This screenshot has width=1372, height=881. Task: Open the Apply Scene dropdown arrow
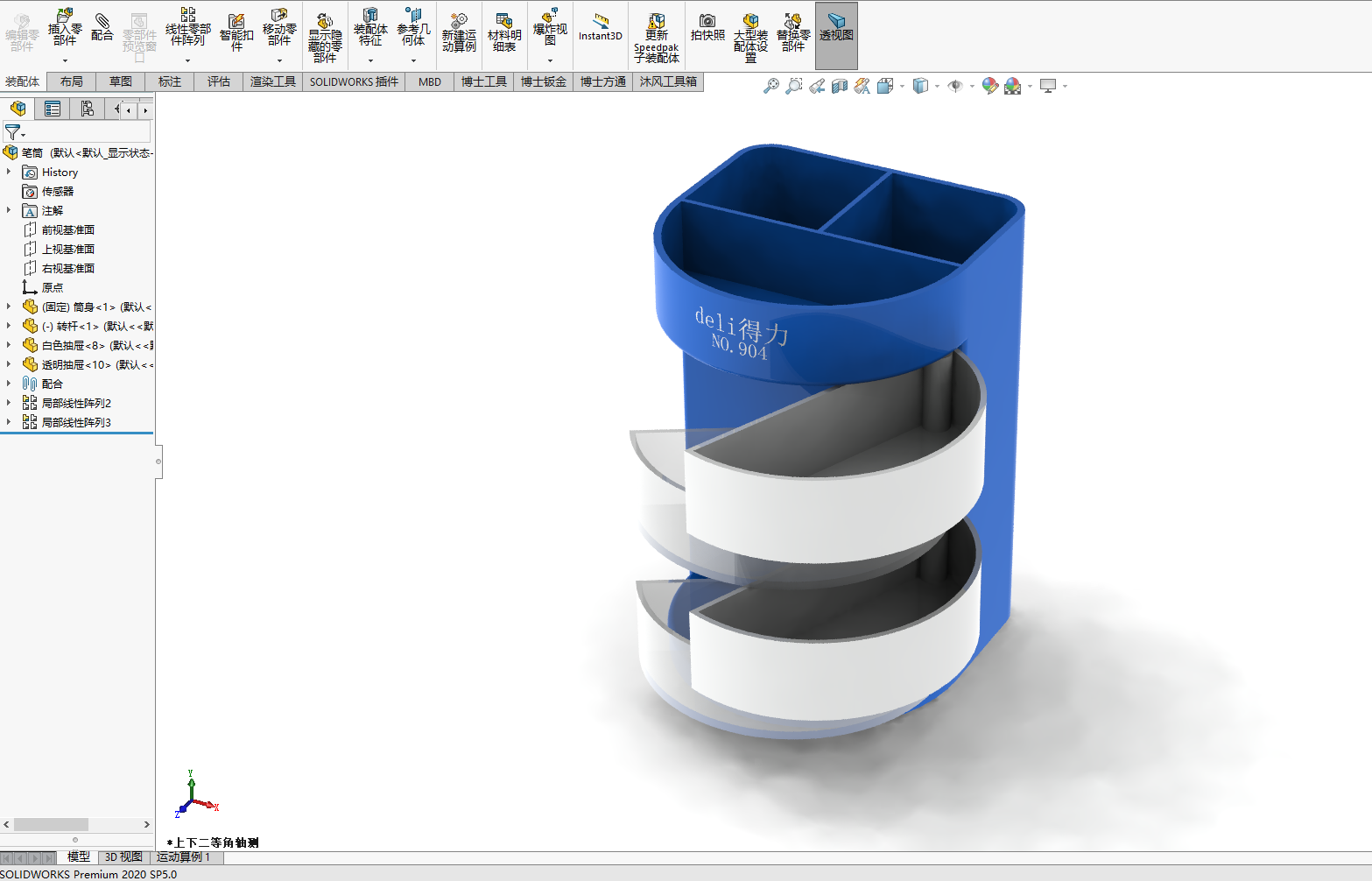1030,87
